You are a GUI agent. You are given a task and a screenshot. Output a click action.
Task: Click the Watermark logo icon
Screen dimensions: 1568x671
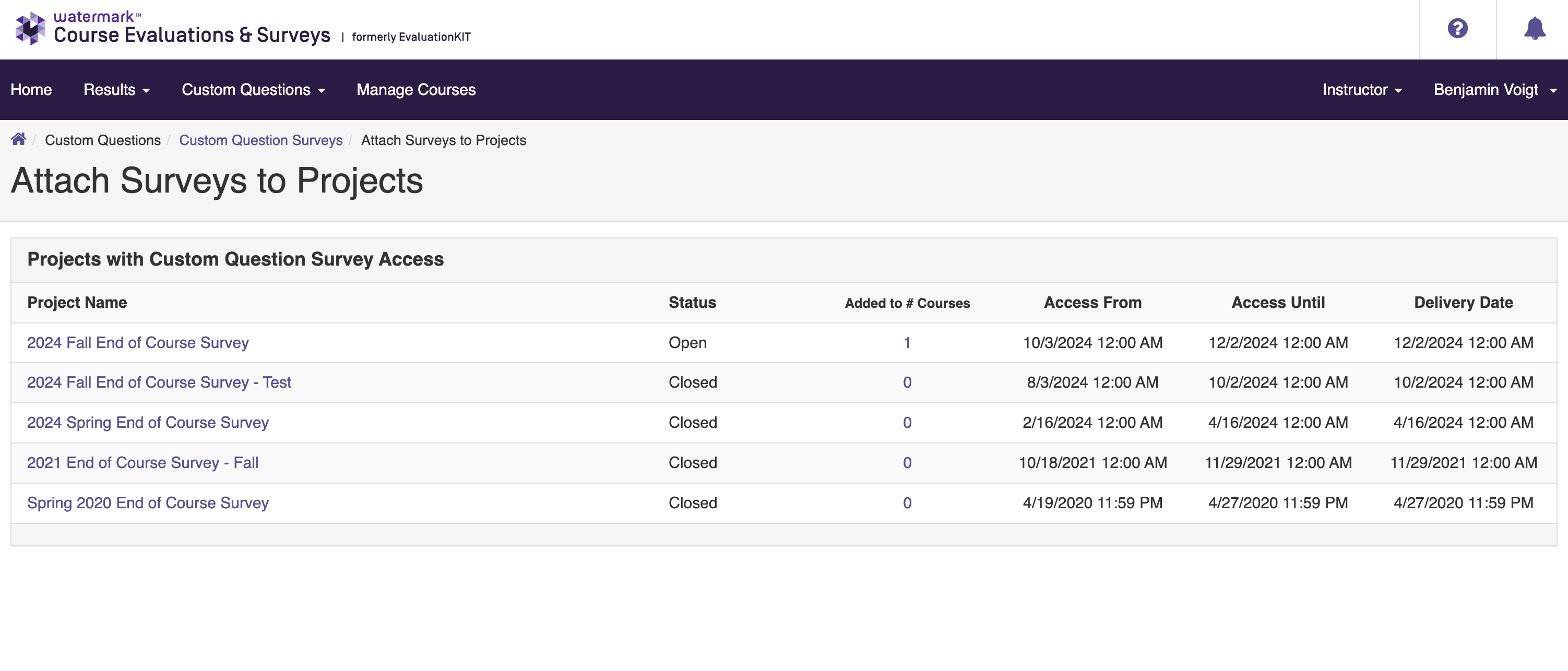[30, 29]
